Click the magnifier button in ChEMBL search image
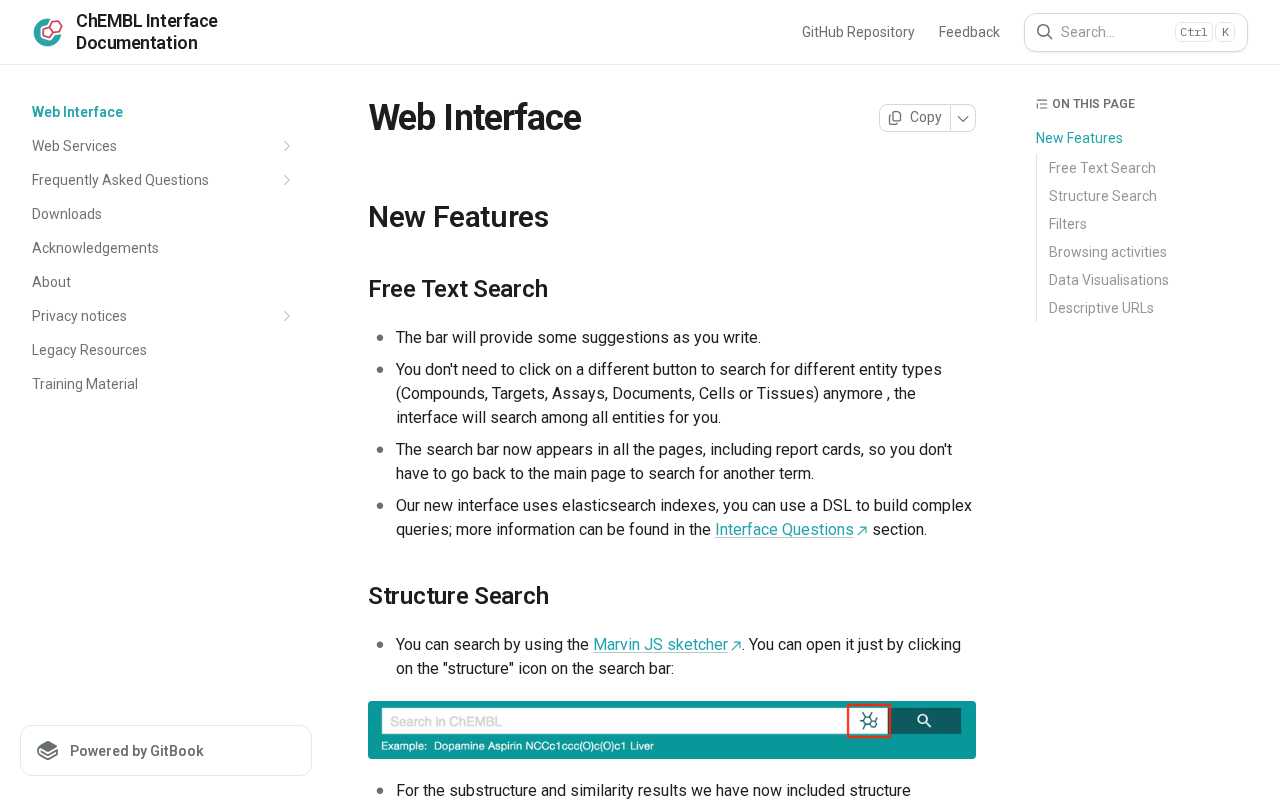Viewport: 1280px width, 800px height. point(925,721)
